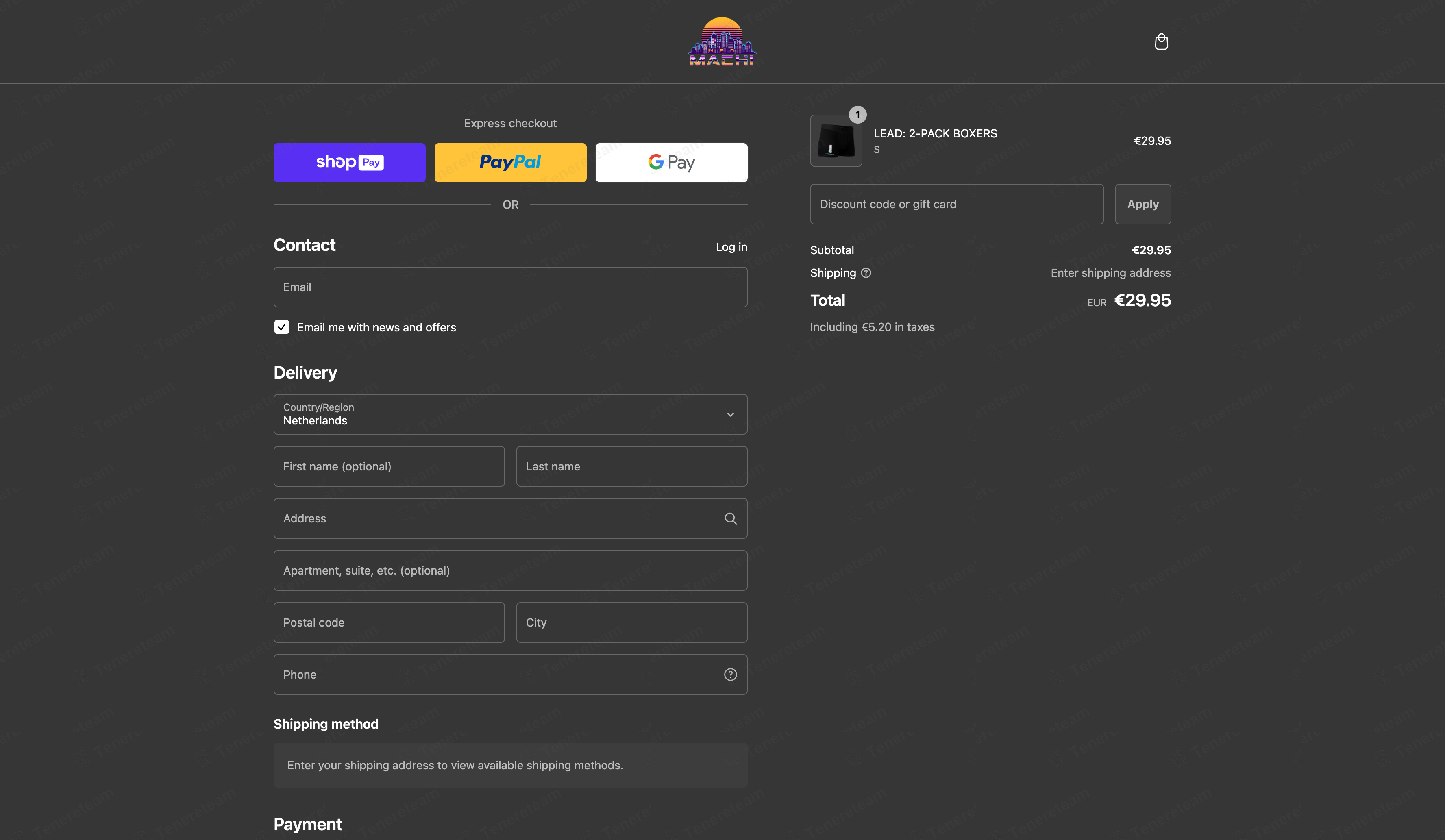Focus the Email input field
The image size is (1445, 840).
[x=510, y=287]
